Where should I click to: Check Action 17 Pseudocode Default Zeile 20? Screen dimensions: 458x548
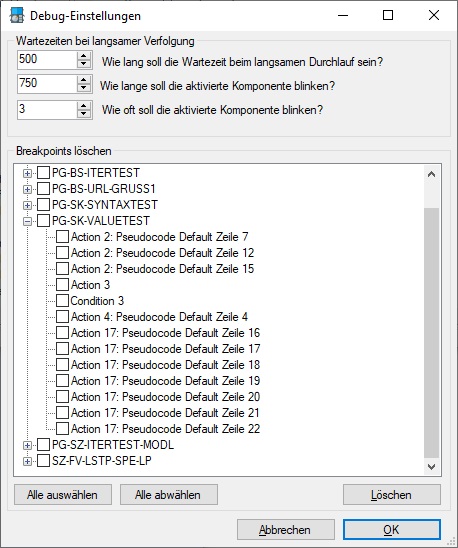click(x=63, y=397)
